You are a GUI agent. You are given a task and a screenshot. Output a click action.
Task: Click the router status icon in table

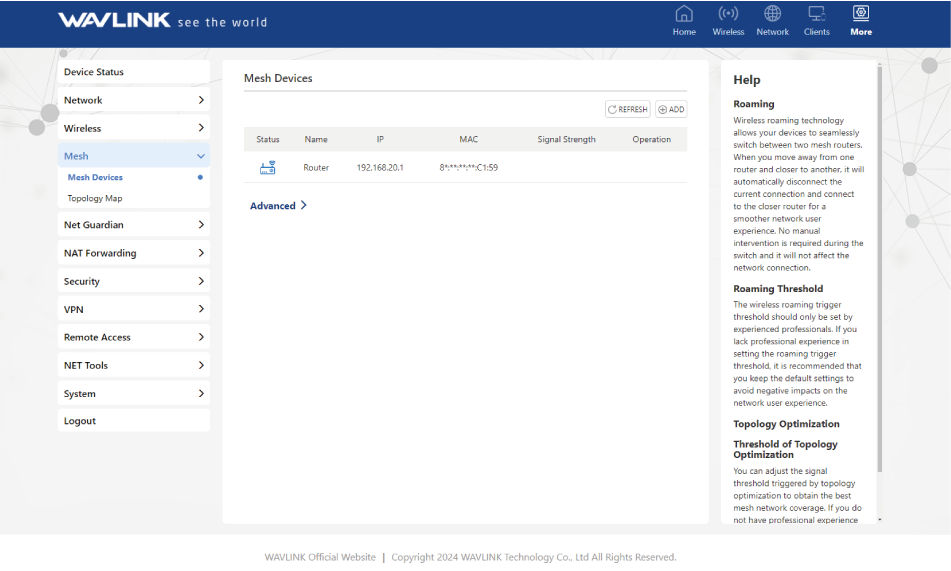coord(267,168)
